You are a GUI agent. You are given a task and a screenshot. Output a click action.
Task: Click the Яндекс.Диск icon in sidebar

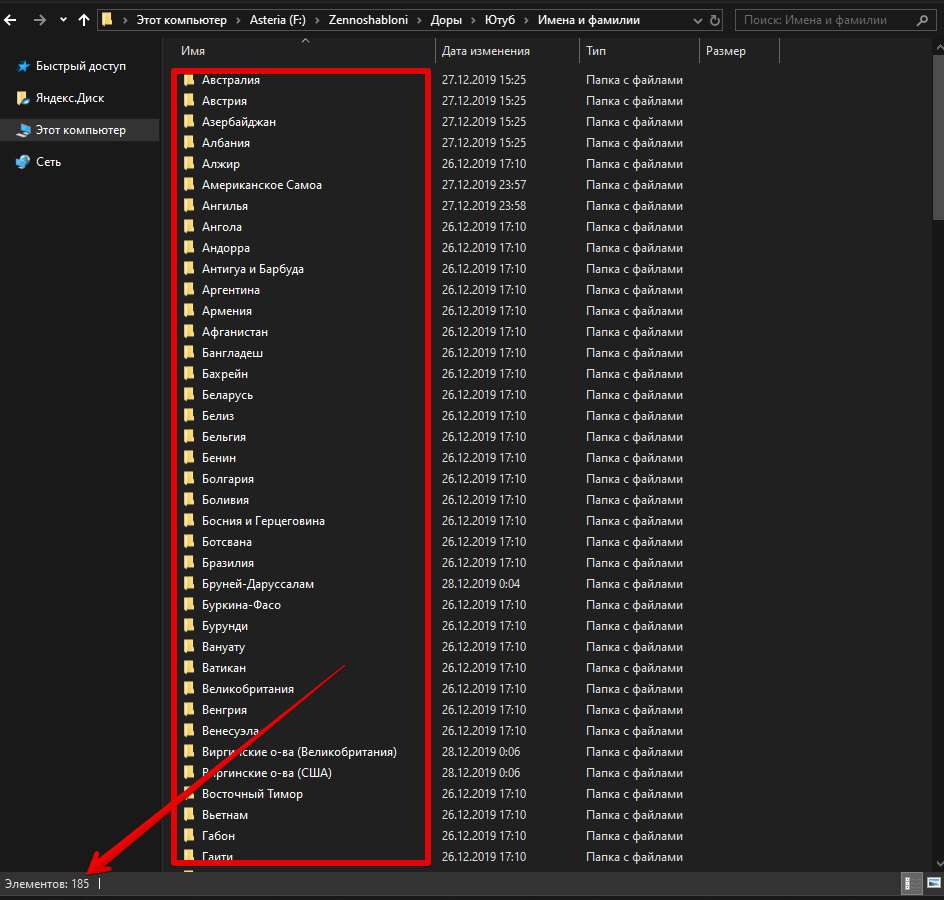point(23,98)
